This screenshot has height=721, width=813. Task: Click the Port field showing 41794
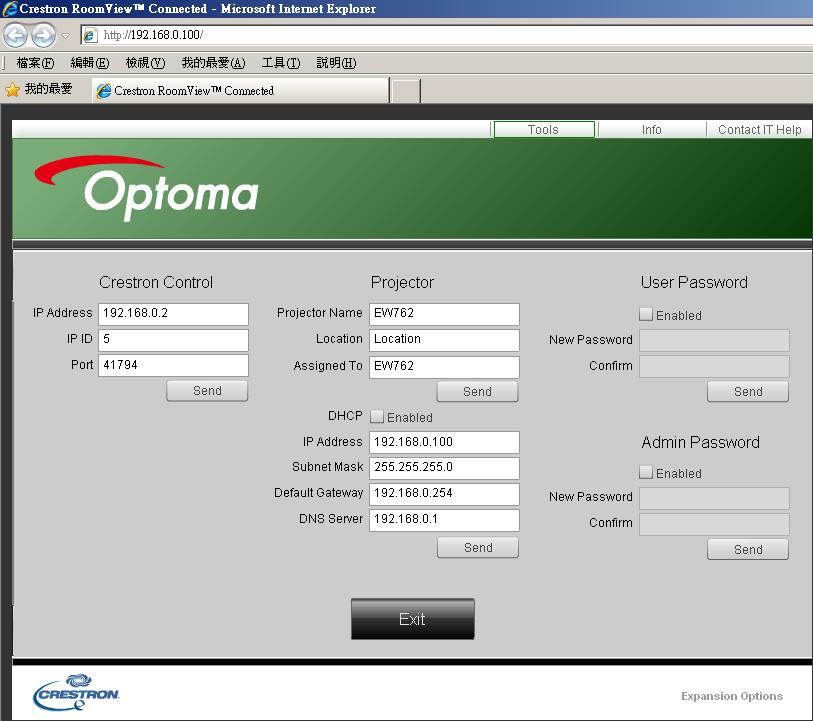[173, 365]
